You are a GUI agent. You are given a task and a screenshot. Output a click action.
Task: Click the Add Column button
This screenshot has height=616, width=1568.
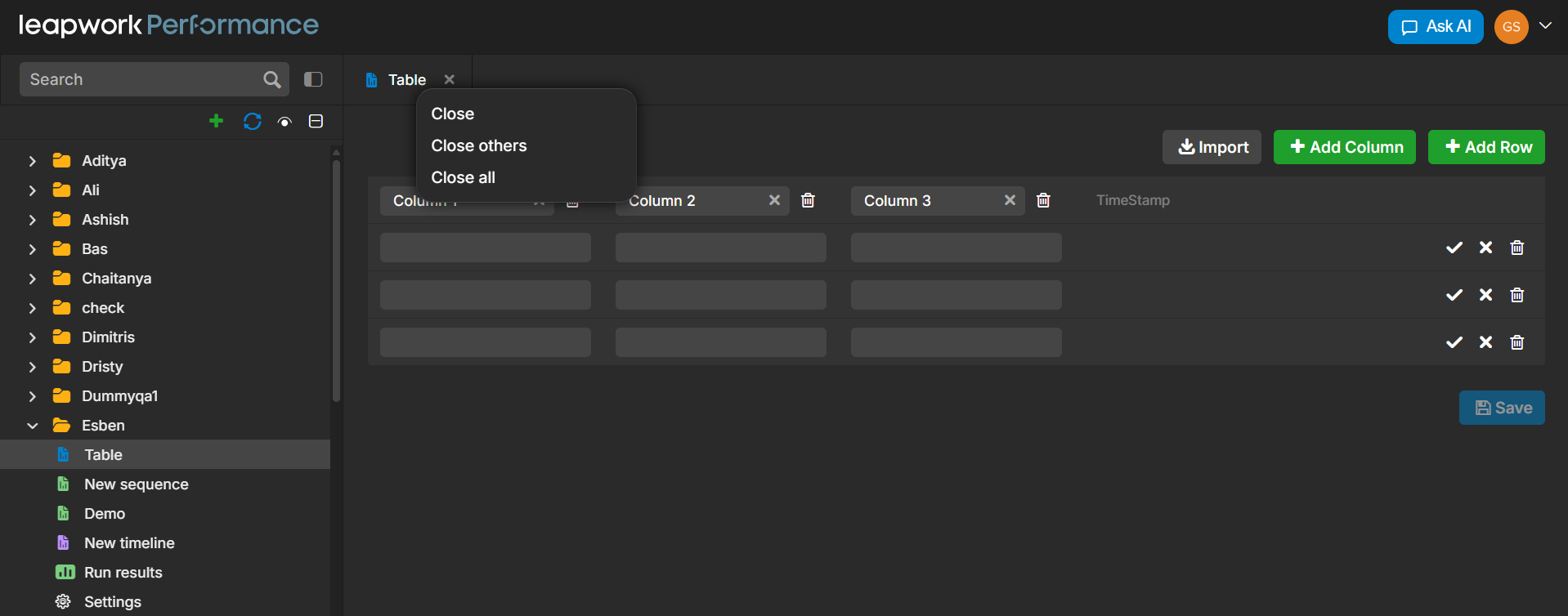point(1344,147)
